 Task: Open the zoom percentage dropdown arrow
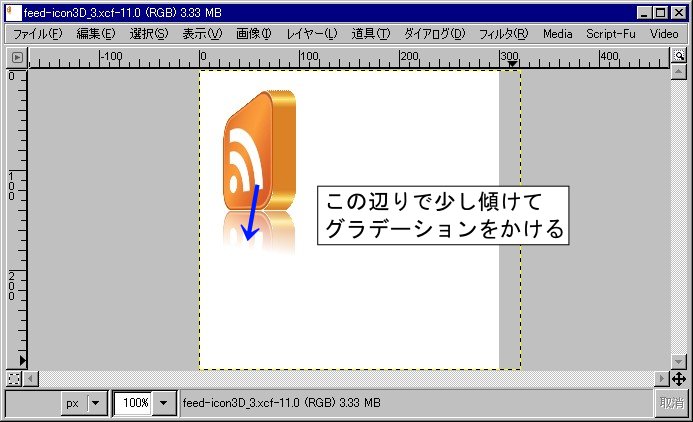164,403
